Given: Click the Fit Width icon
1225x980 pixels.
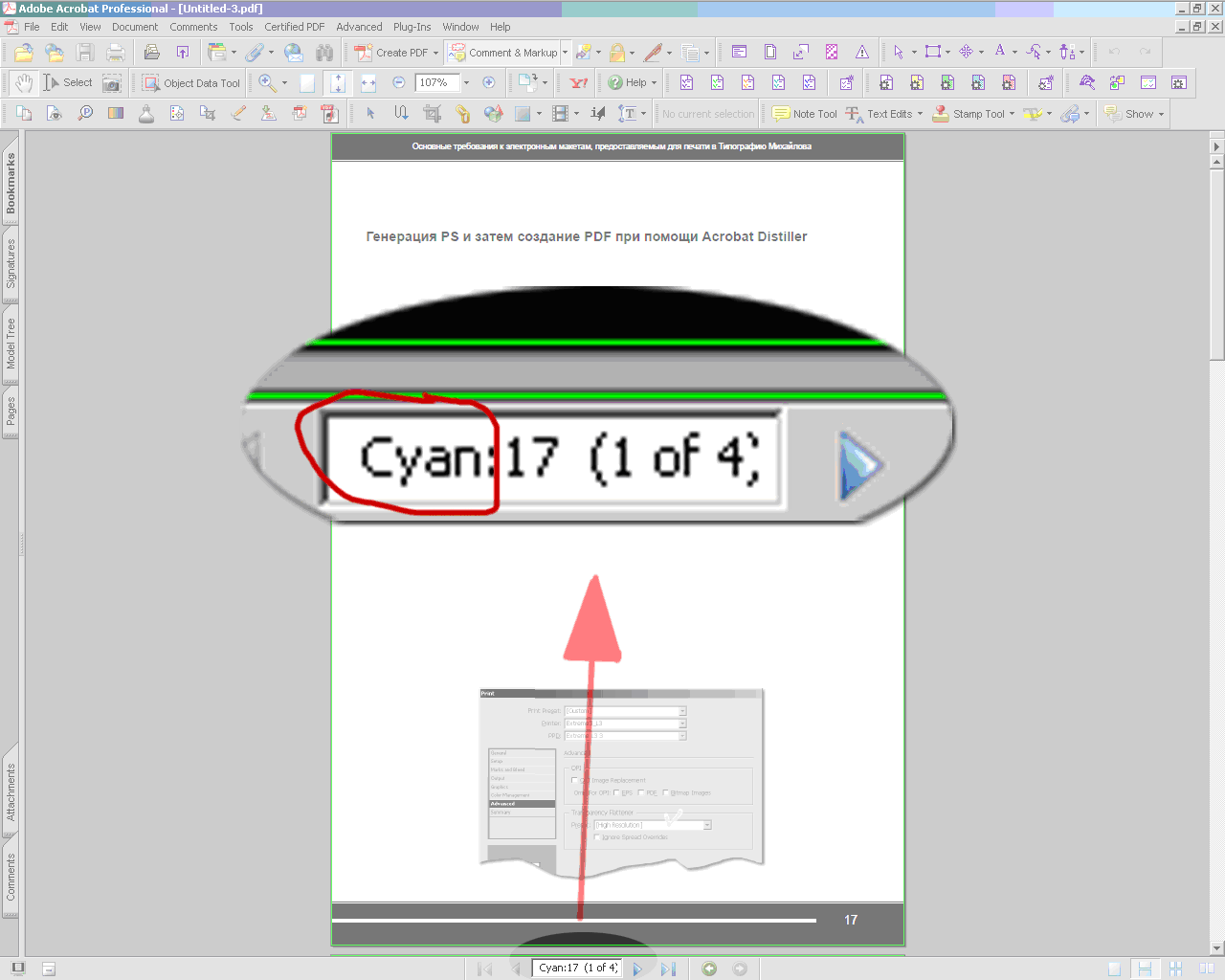Looking at the screenshot, I should click(x=368, y=83).
